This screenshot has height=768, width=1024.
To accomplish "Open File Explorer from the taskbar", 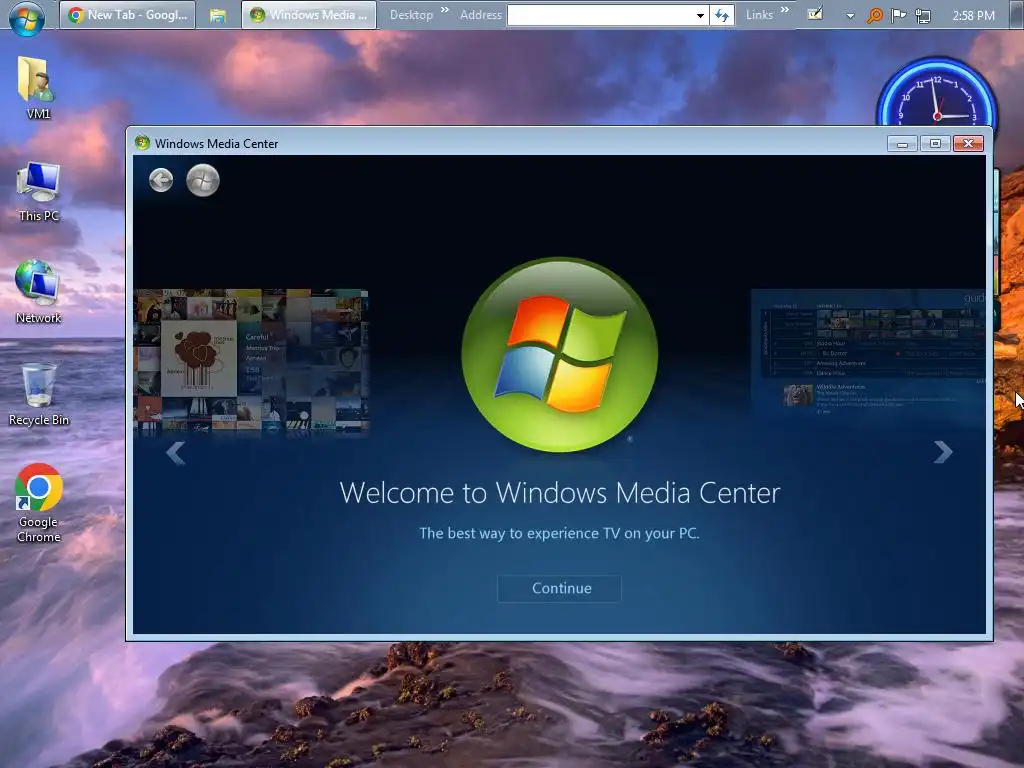I will point(217,15).
